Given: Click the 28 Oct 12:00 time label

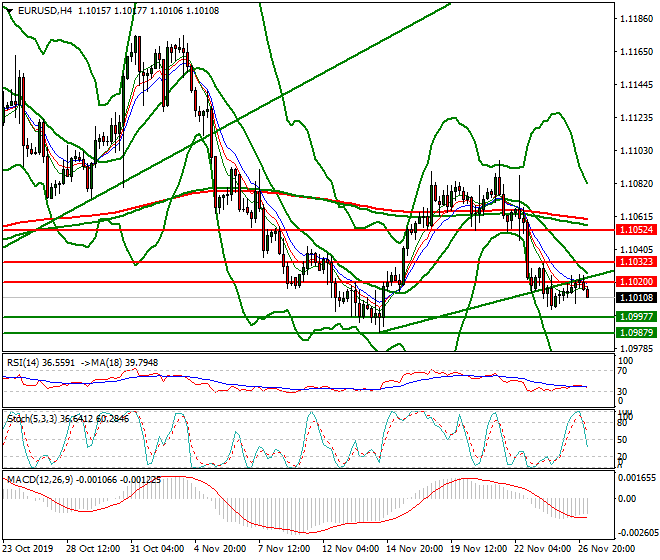Looking at the screenshot, I should tap(93, 549).
